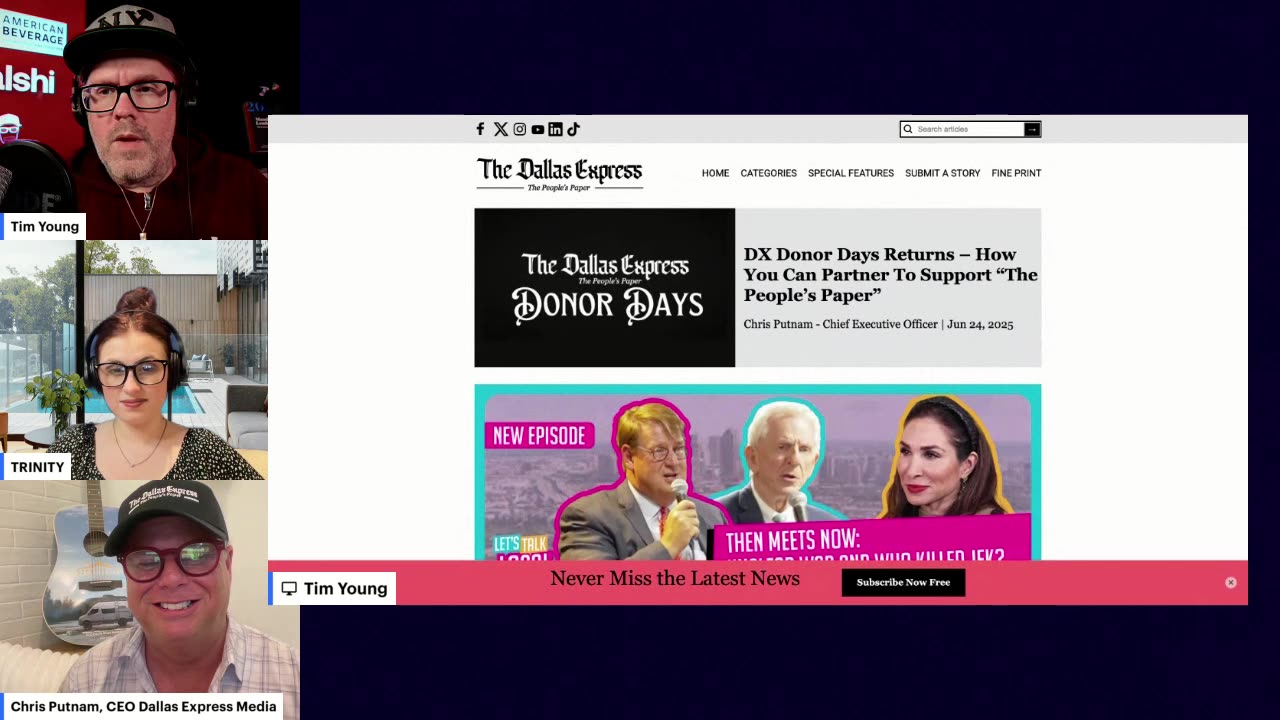1280x720 pixels.
Task: Open the LinkedIn social icon
Action: click(555, 129)
